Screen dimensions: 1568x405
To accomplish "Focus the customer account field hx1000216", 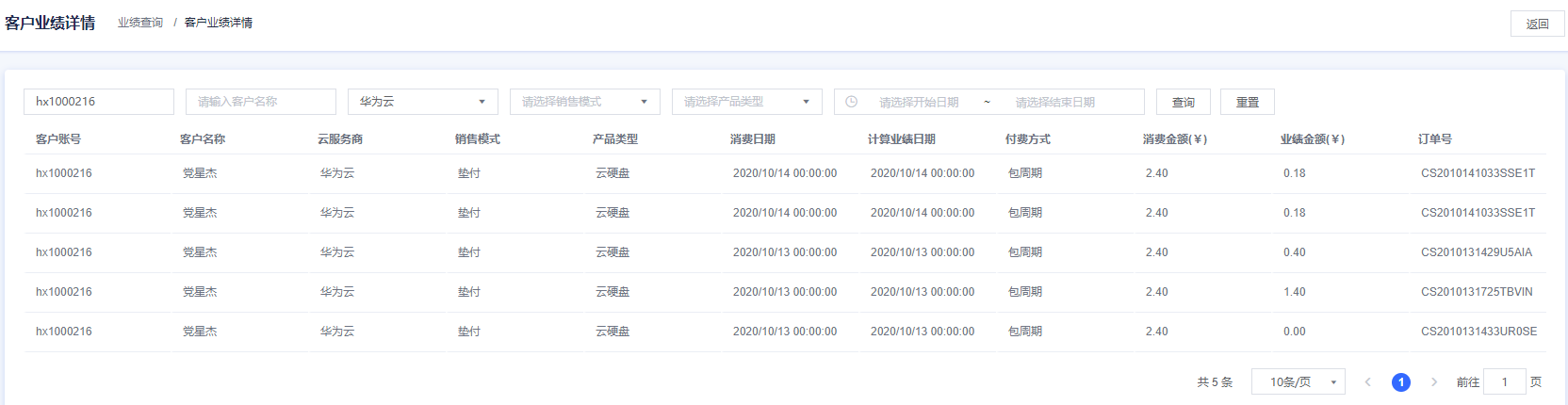I will point(99,102).
